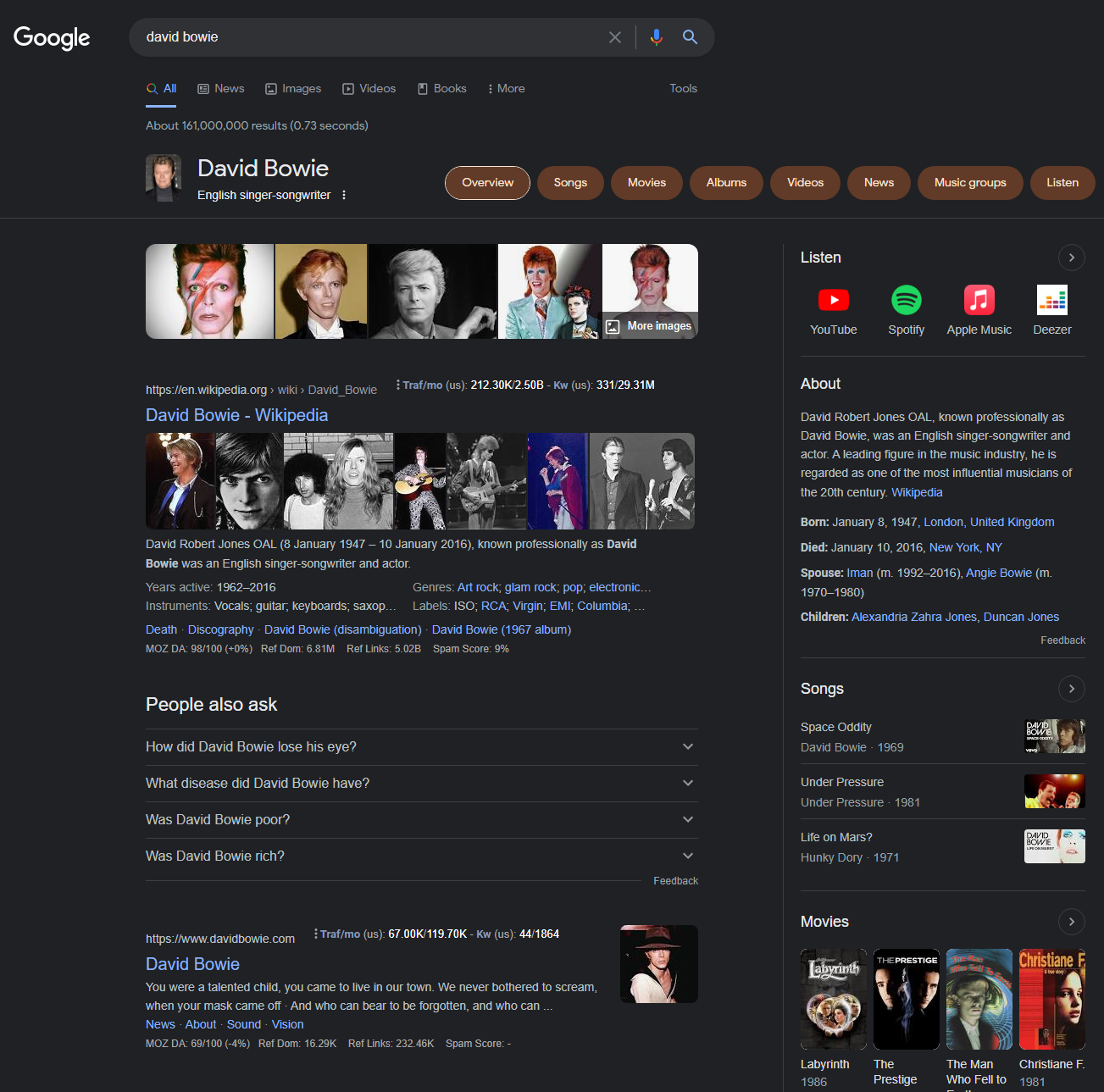
Task: Click the first Aladdin Sane image
Action: (x=210, y=291)
